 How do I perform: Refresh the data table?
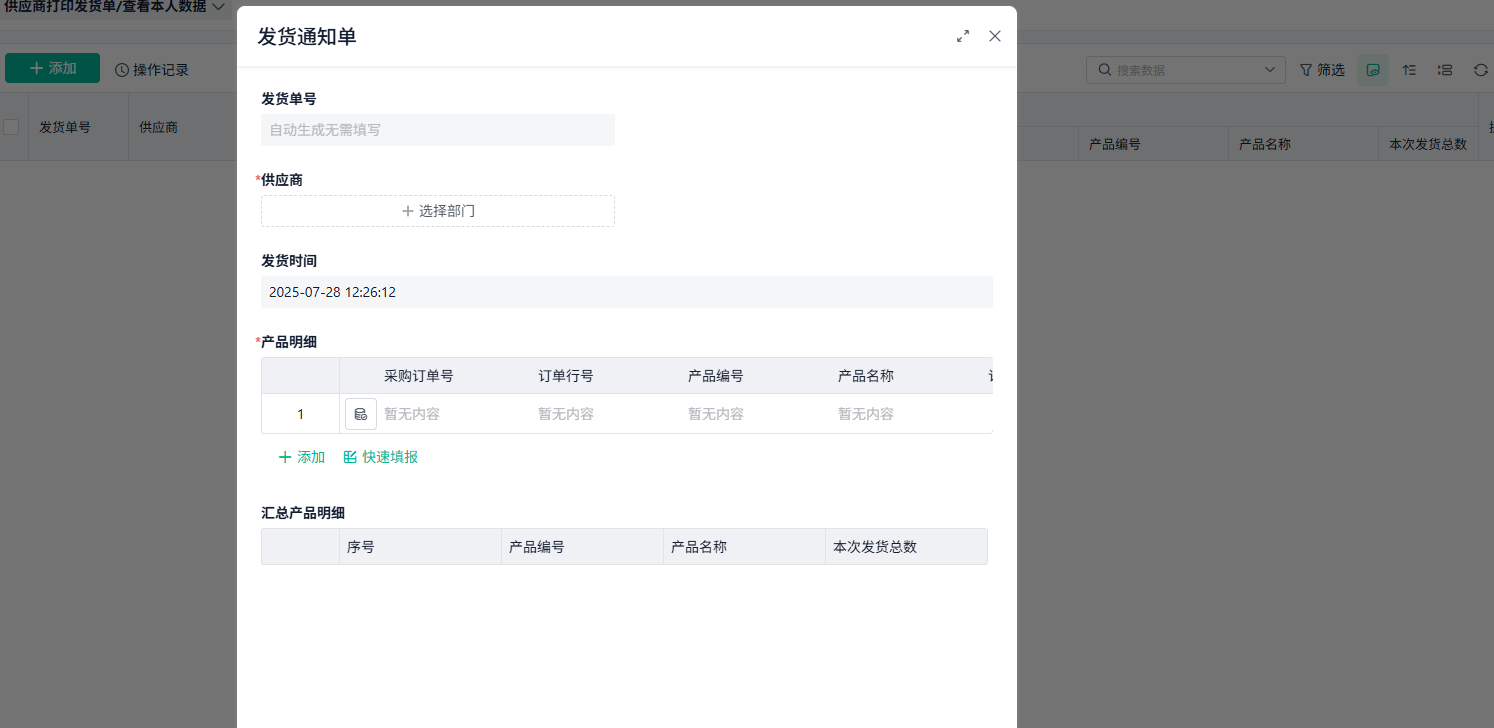(1480, 69)
